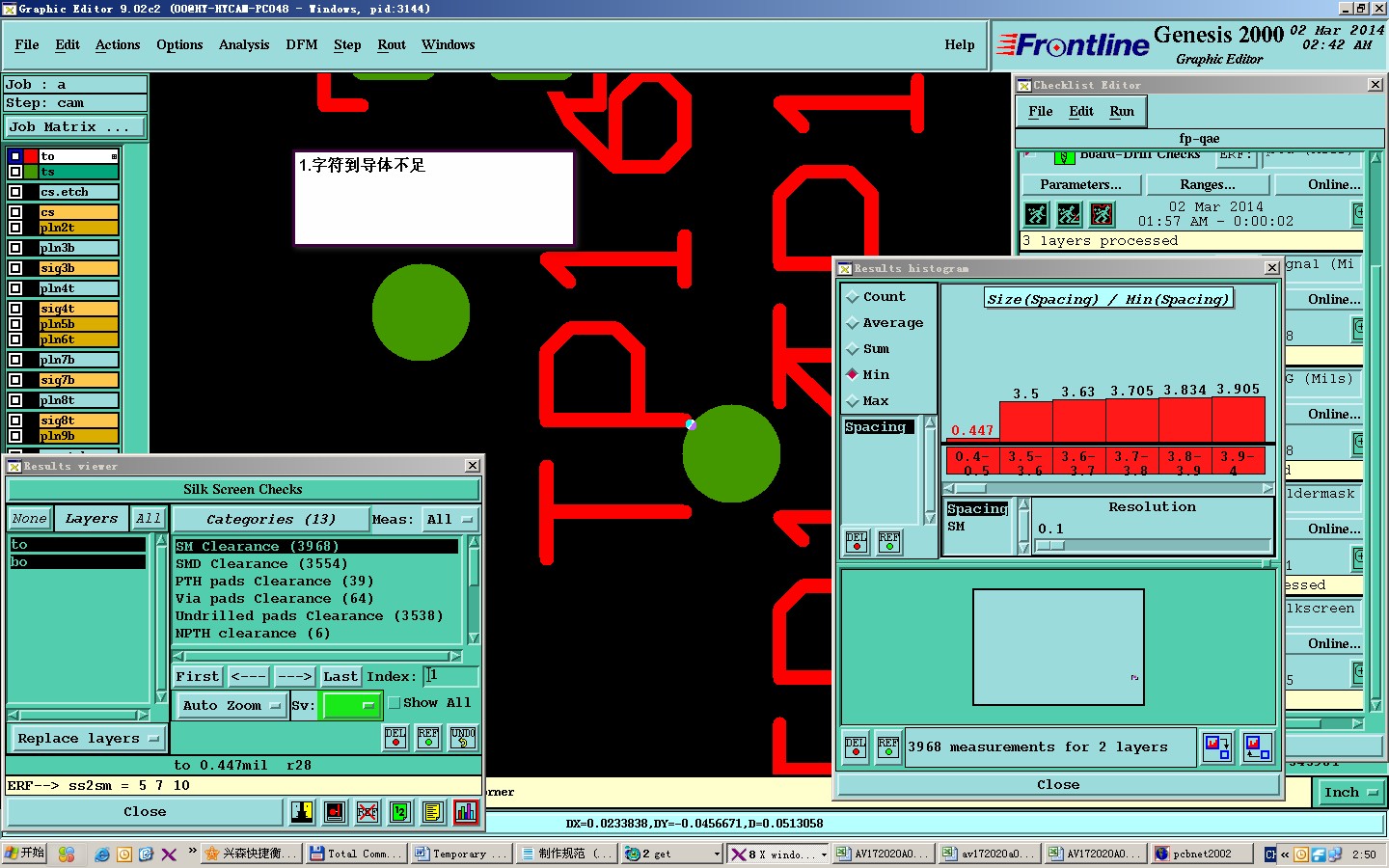Open the green Sv color dropdown
1389x868 pixels.
tap(351, 706)
